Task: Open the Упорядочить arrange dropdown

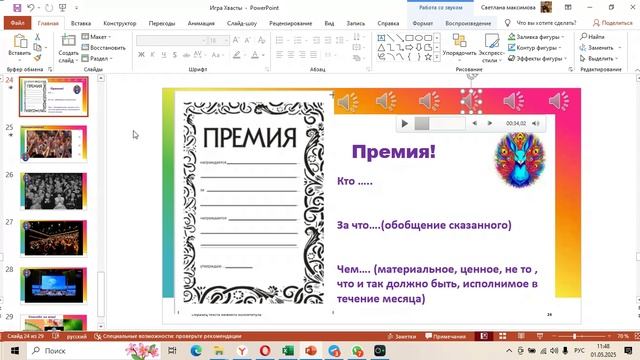Action: (459, 48)
